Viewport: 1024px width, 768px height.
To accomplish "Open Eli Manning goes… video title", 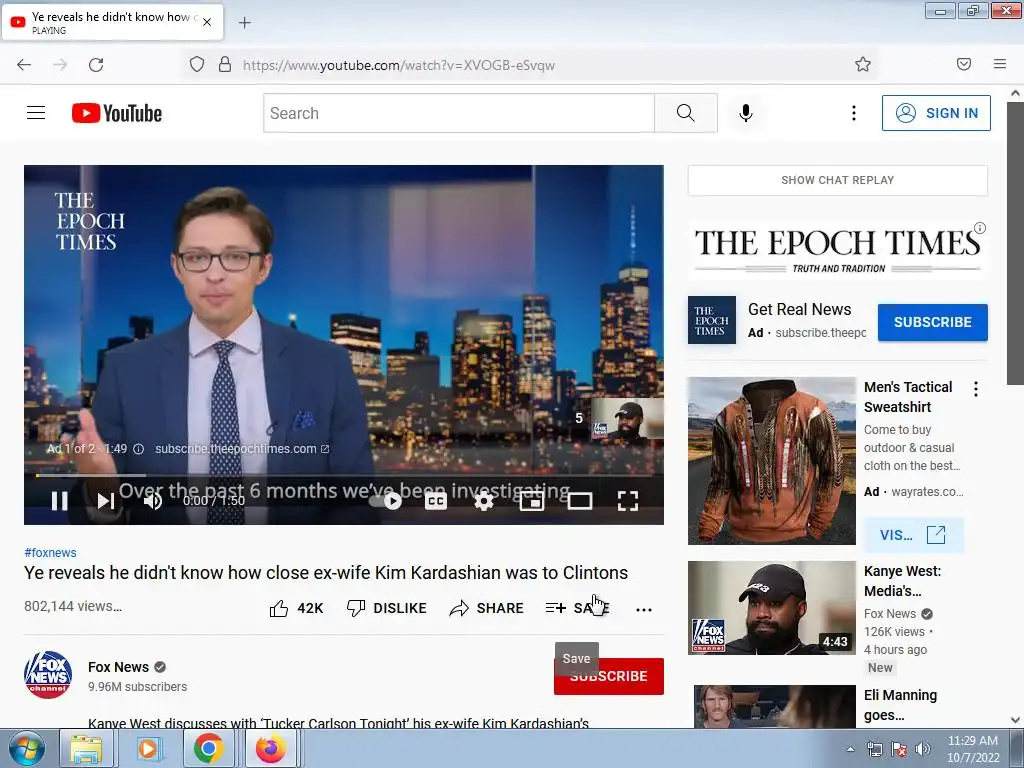I will 901,705.
